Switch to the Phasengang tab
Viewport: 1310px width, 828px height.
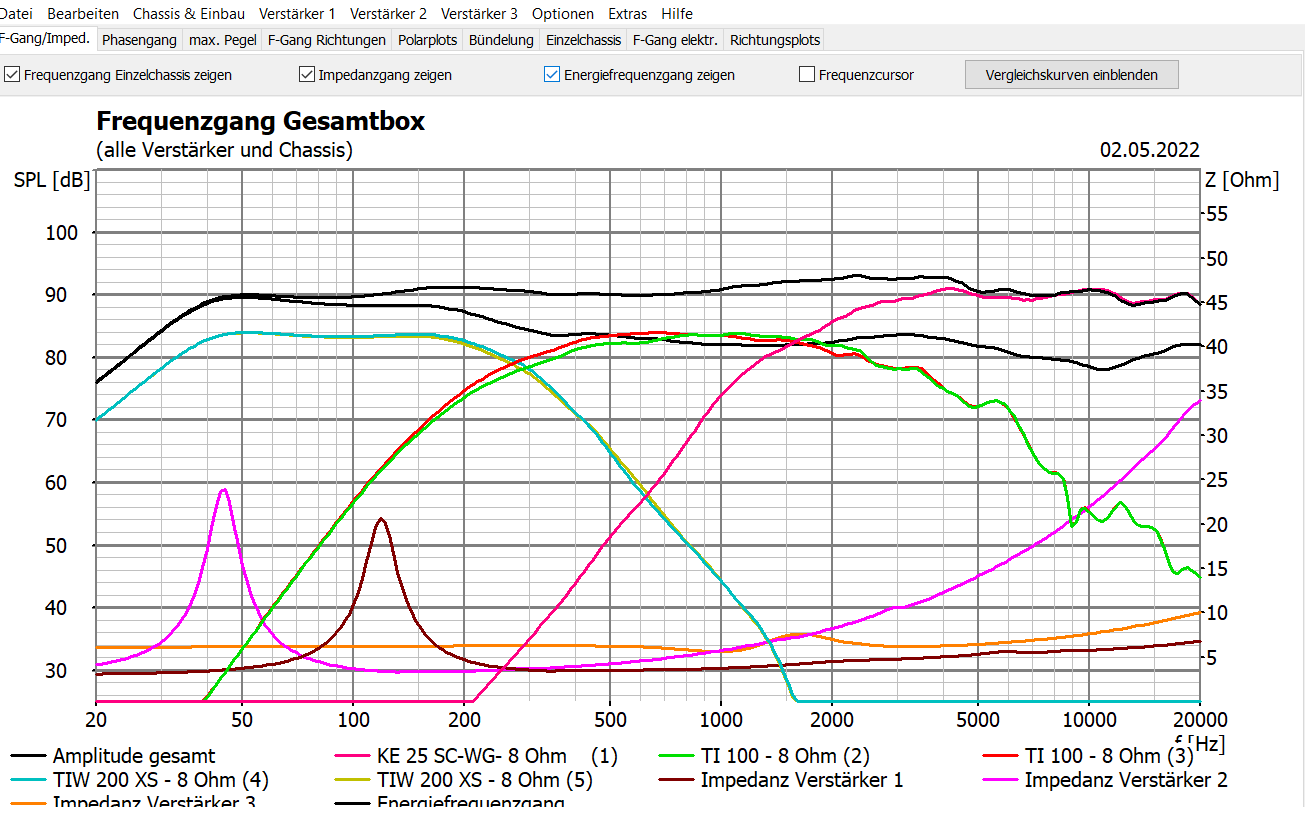coord(139,40)
